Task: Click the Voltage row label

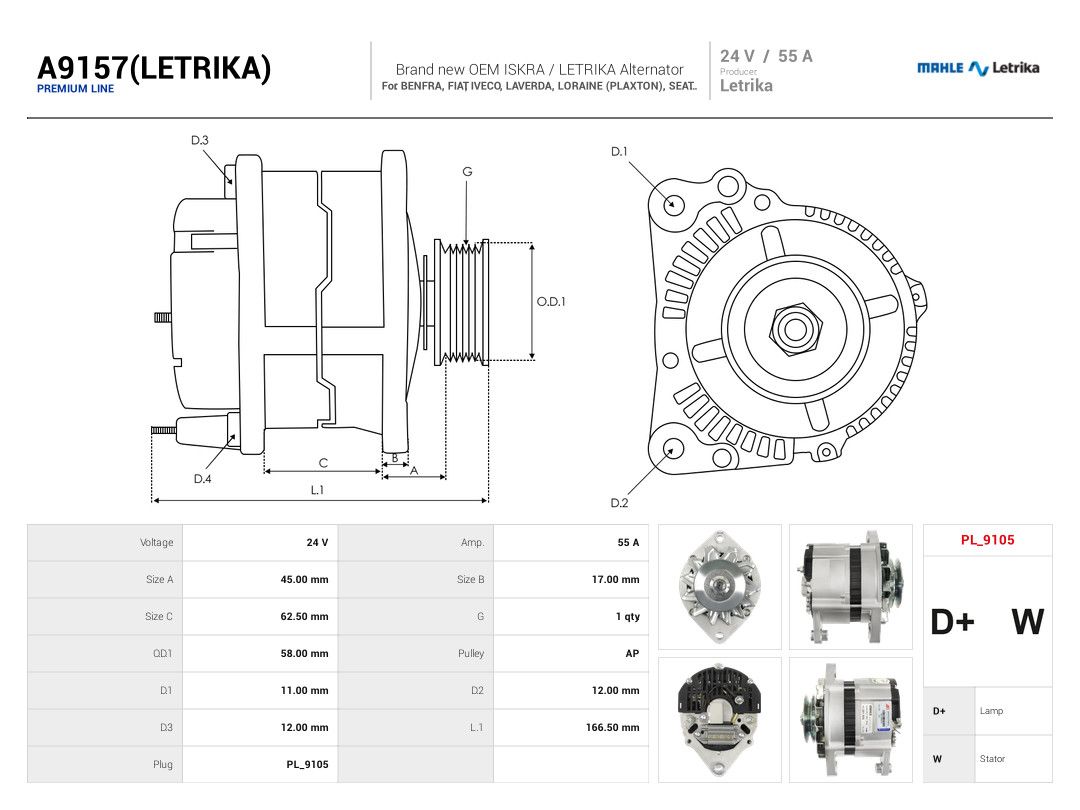Action: coord(156,543)
